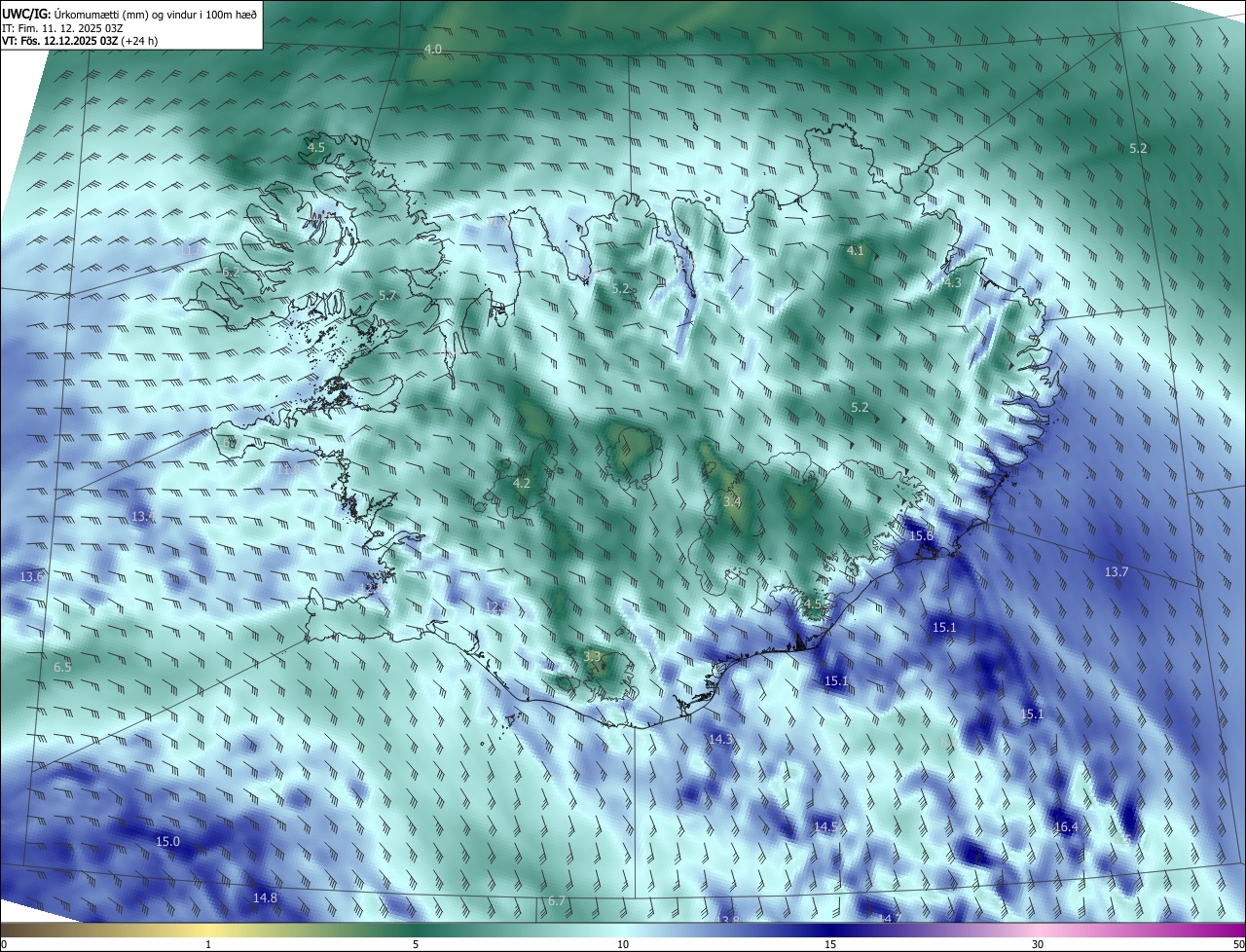This screenshot has width=1246, height=952.
Task: Click the VT: Fös. 12.12.2025 03Z (+24 h) line
Action: (x=80, y=41)
